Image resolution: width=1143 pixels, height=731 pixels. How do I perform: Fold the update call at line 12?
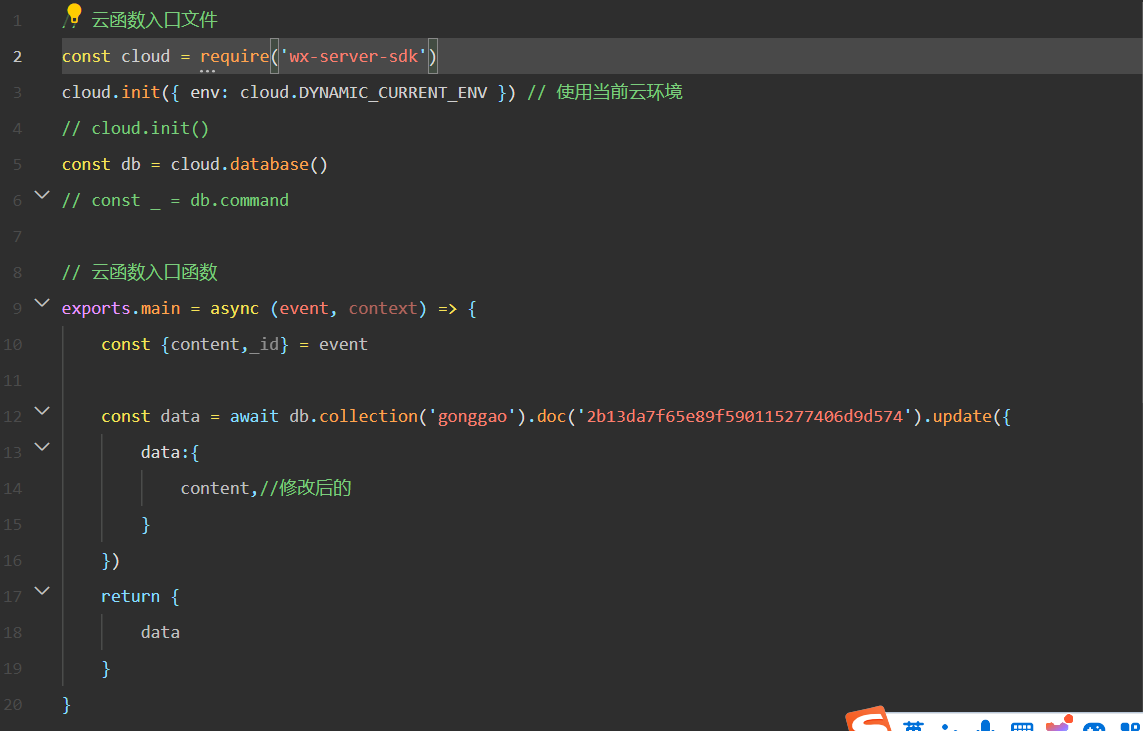click(x=42, y=410)
